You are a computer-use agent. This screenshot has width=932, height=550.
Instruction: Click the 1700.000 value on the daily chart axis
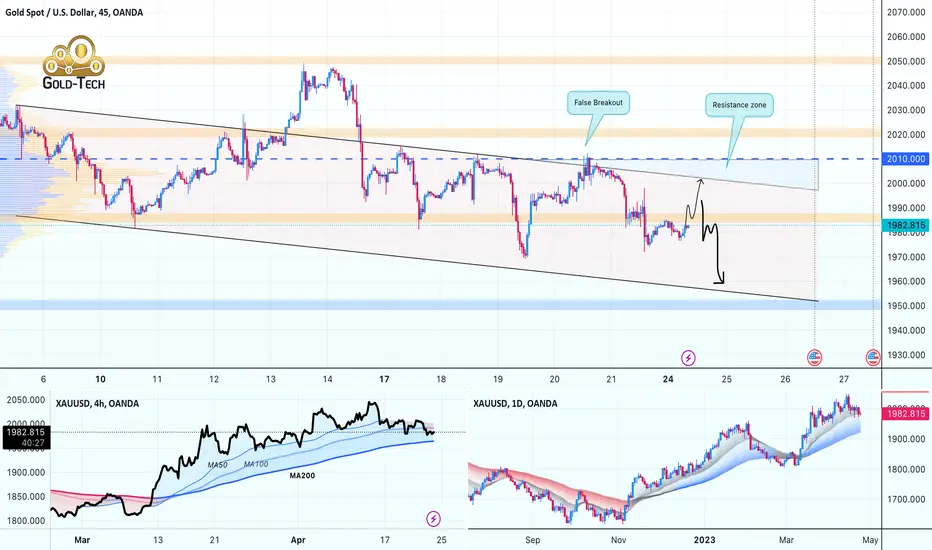point(906,499)
